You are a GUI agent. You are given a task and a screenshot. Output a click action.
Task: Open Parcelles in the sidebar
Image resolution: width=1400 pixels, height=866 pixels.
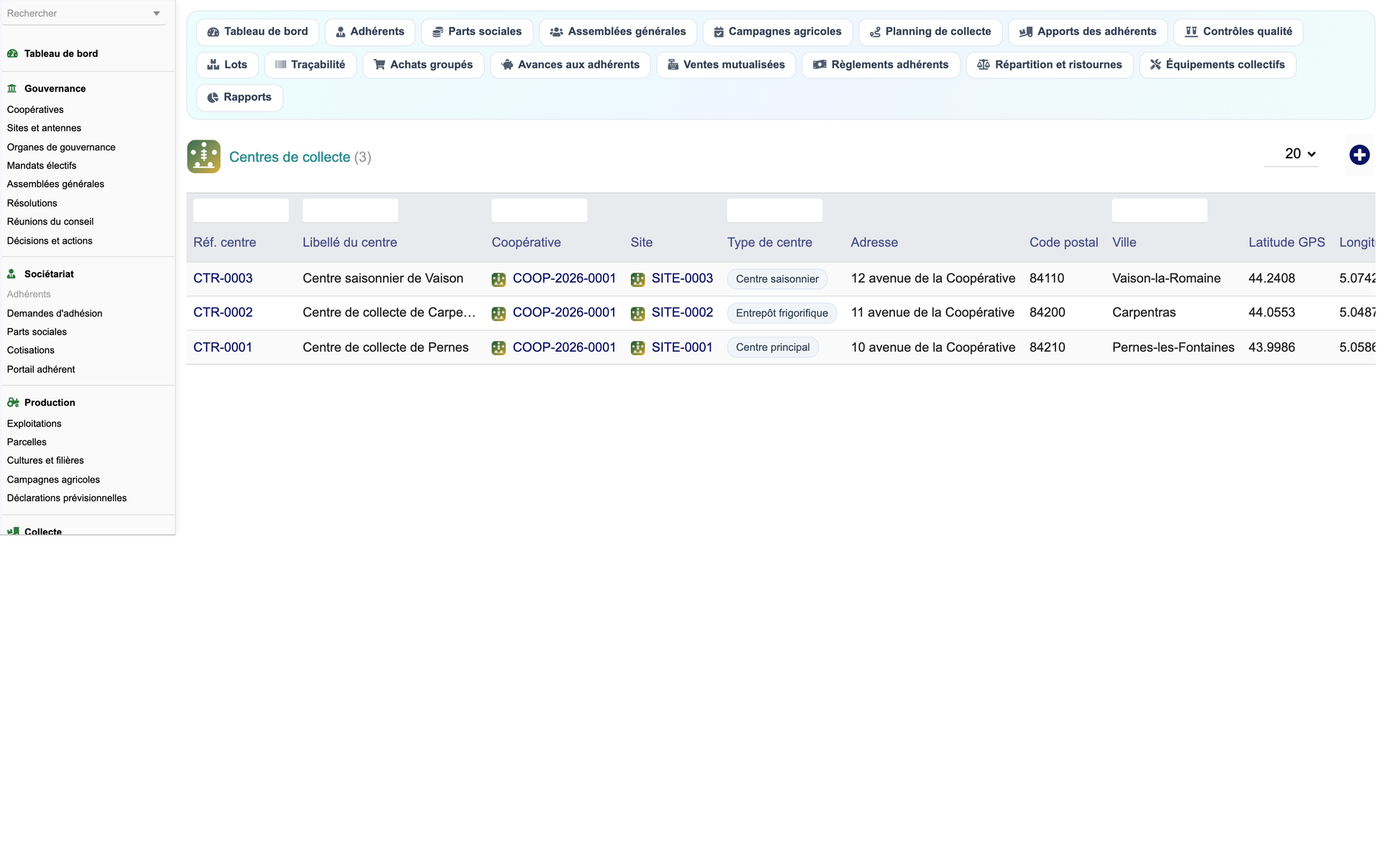tap(27, 442)
